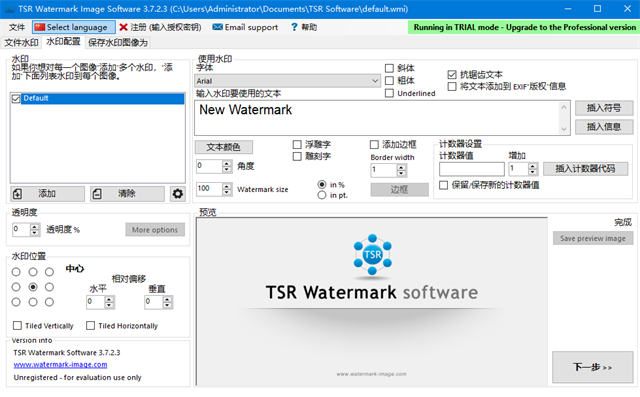Click the Save preview image button
Viewport: 640px width, 397px height.
(593, 238)
